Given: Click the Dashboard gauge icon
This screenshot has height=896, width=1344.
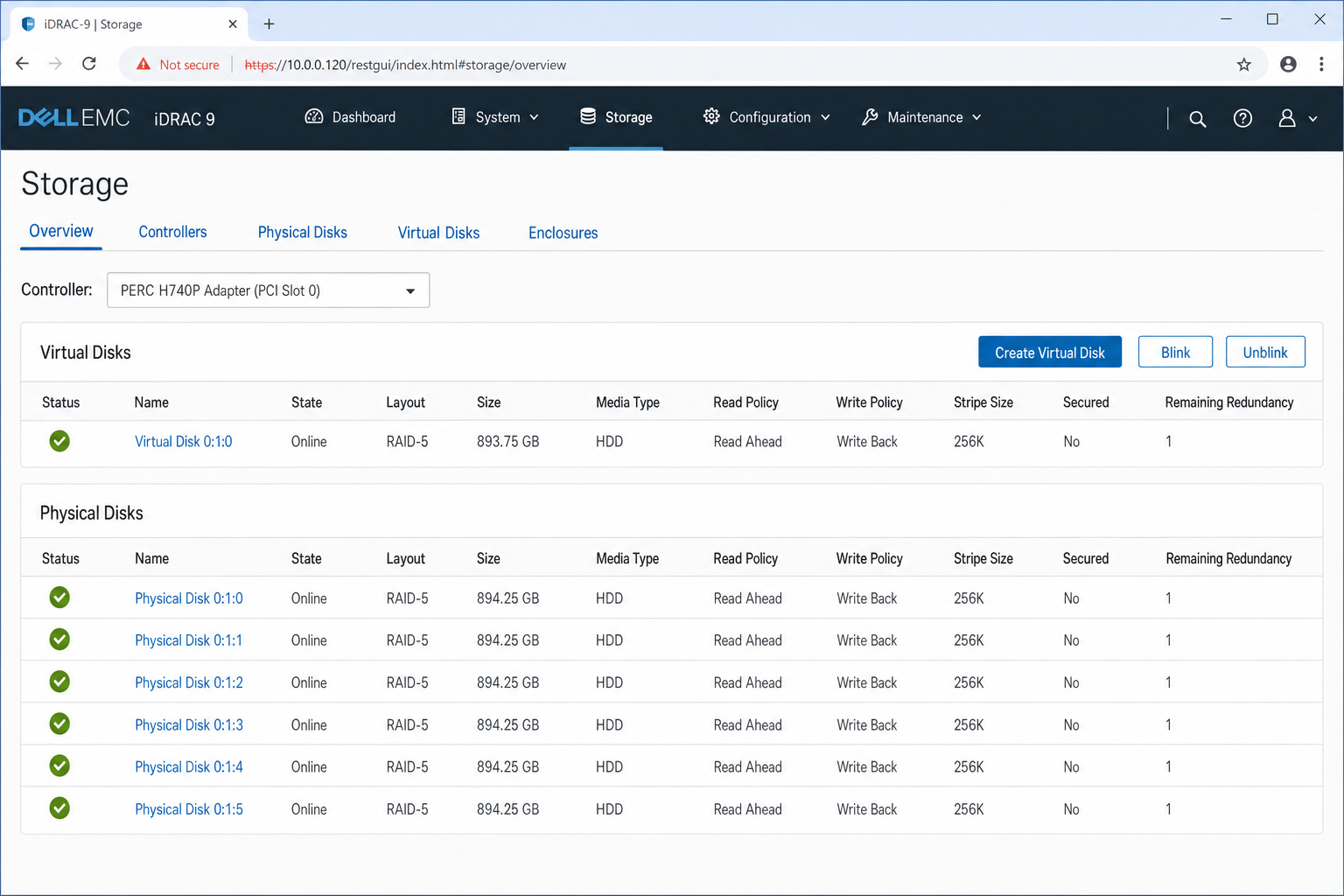Looking at the screenshot, I should [x=314, y=116].
